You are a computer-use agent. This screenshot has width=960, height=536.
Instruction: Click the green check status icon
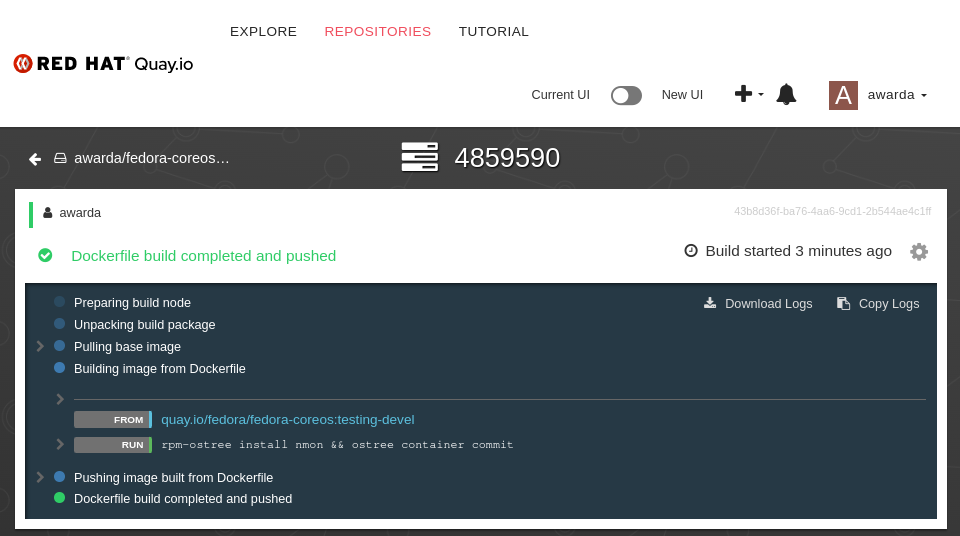click(45, 255)
